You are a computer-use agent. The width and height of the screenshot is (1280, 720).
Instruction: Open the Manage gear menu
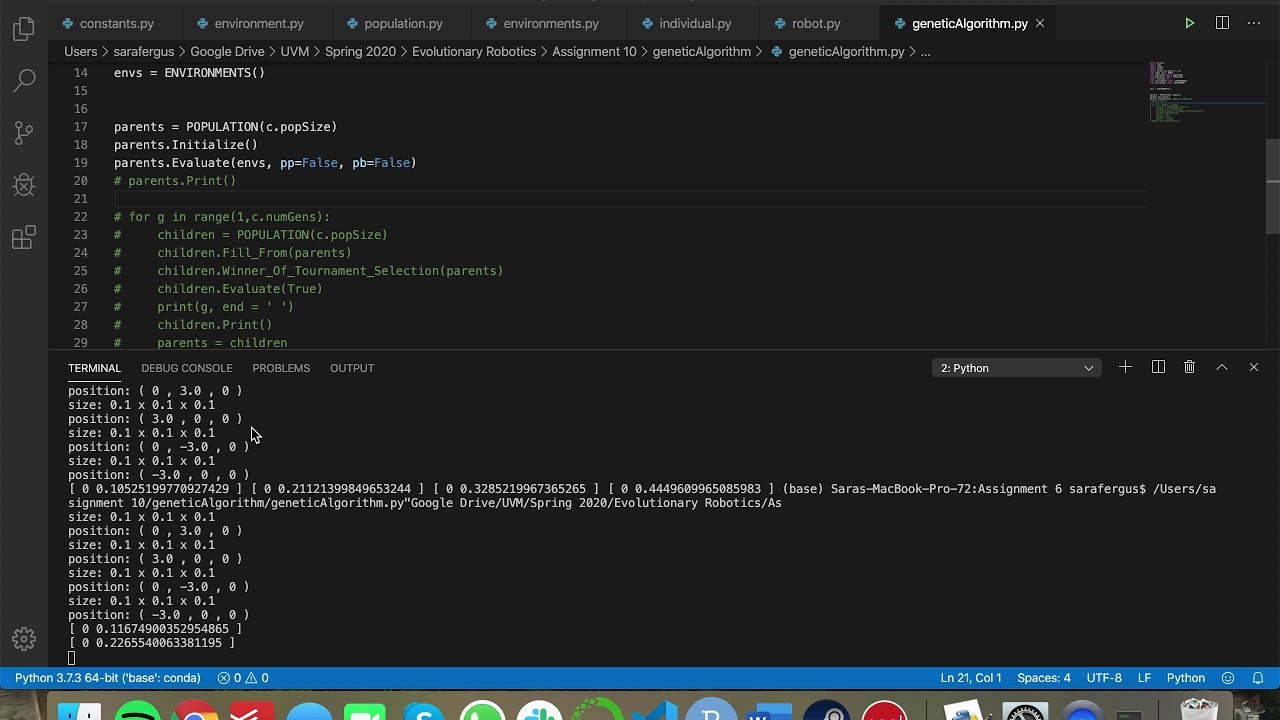pos(24,639)
